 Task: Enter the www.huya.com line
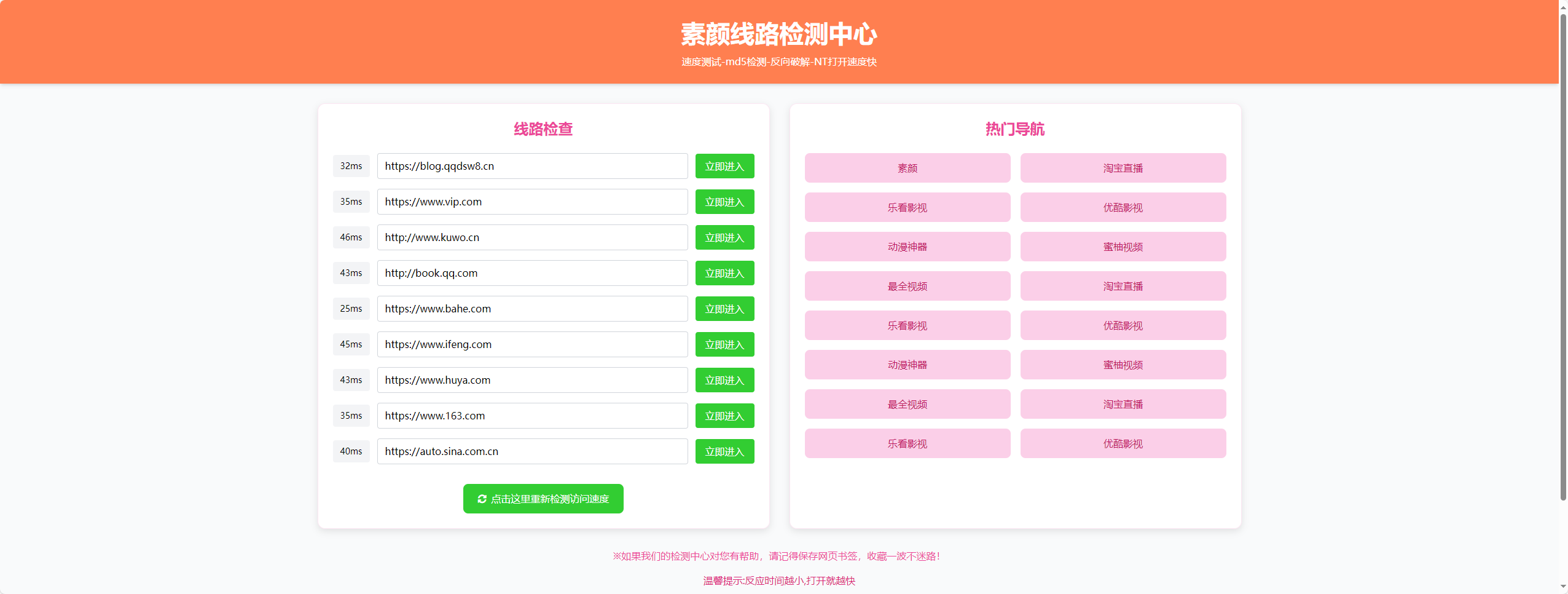[x=724, y=380]
